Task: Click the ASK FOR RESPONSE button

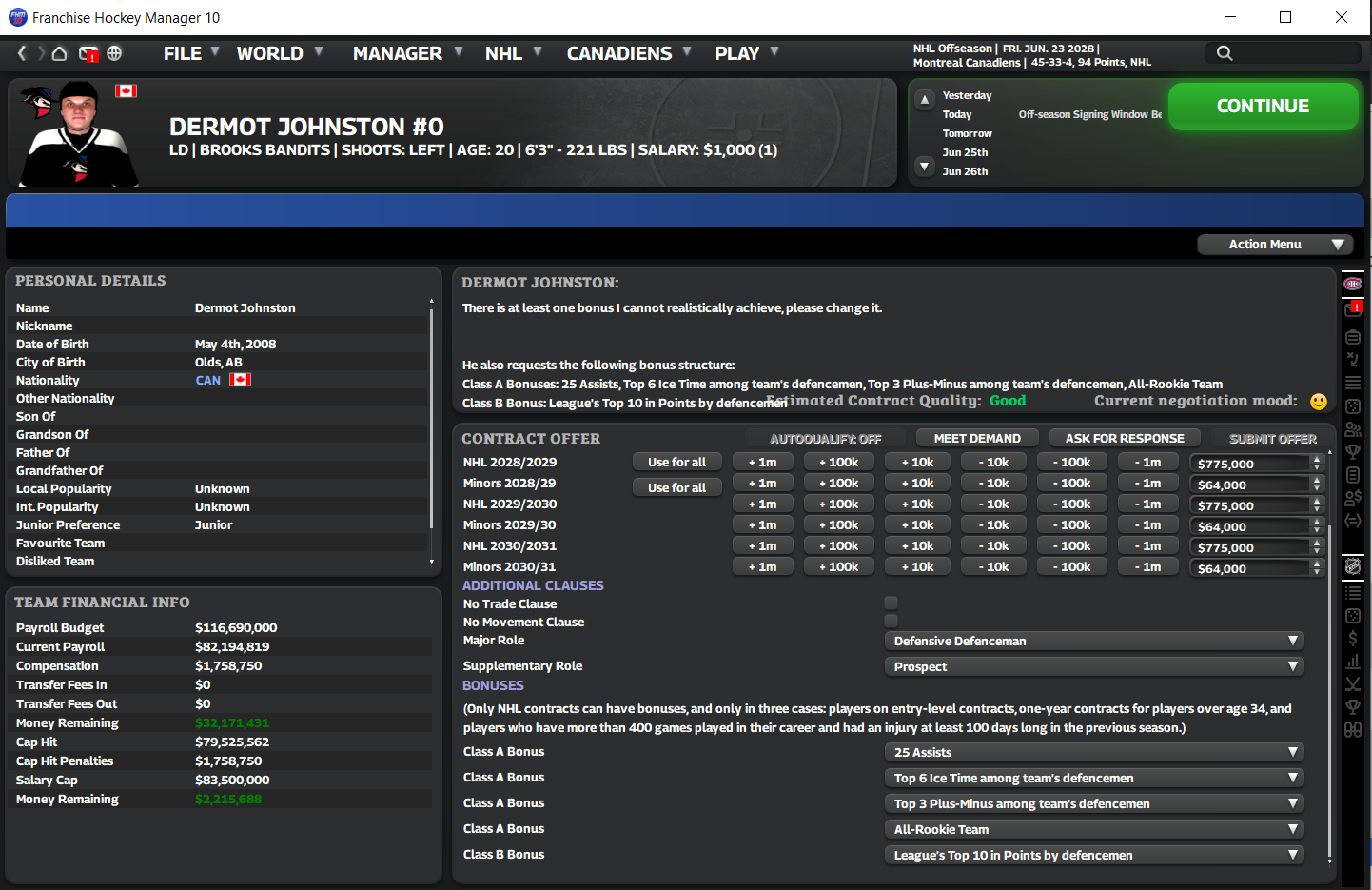Action: [1125, 439]
